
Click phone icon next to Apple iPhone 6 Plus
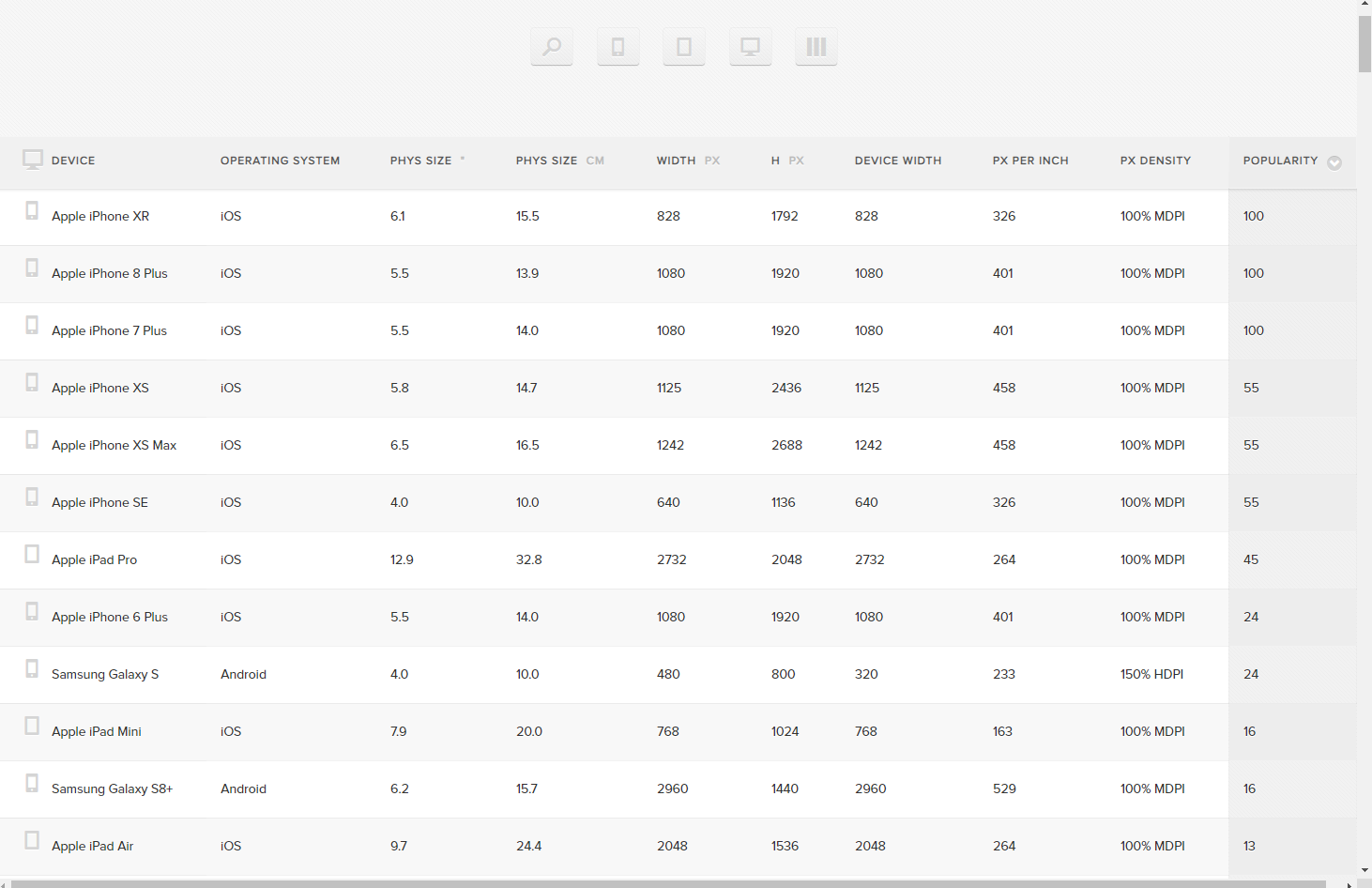(32, 612)
